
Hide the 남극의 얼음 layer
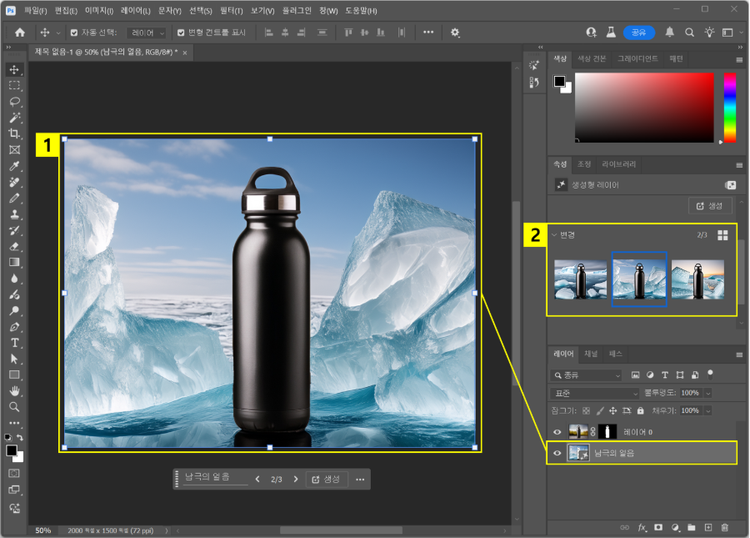558,453
